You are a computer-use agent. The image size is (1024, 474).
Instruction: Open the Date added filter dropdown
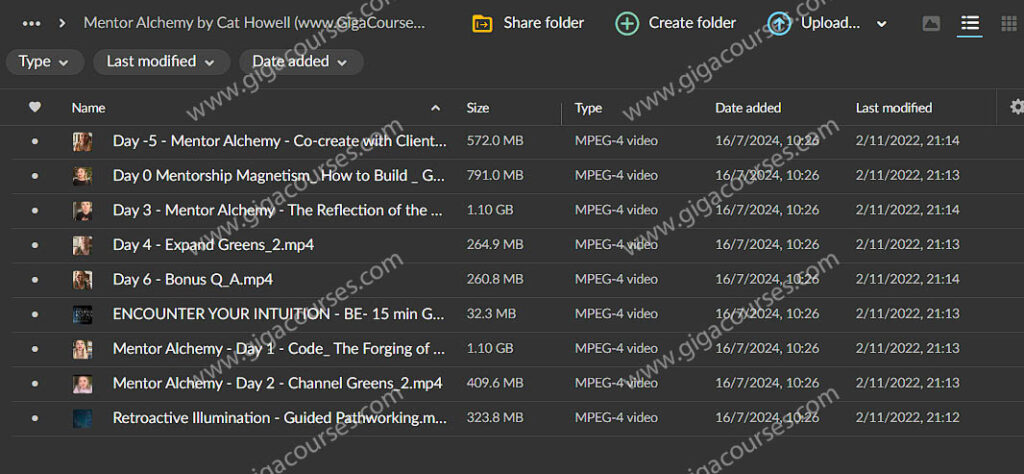(x=300, y=62)
